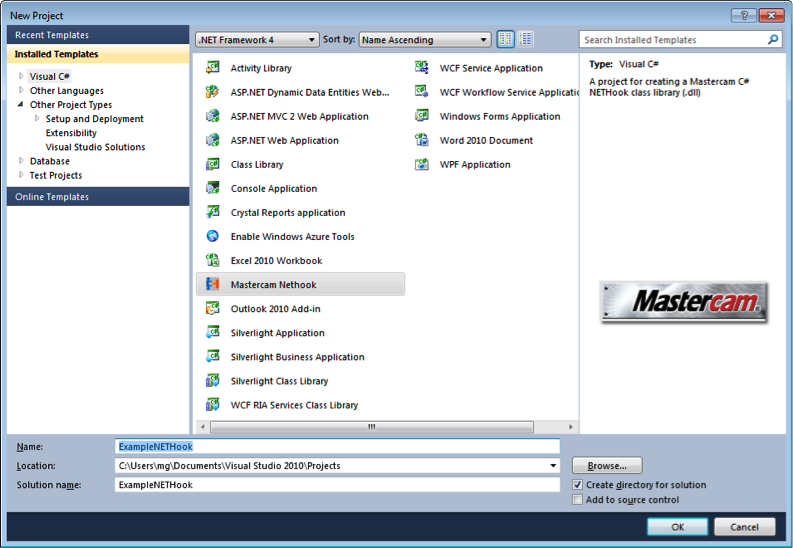Image resolution: width=793 pixels, height=548 pixels.
Task: Click the Cancel button
Action: (x=744, y=527)
